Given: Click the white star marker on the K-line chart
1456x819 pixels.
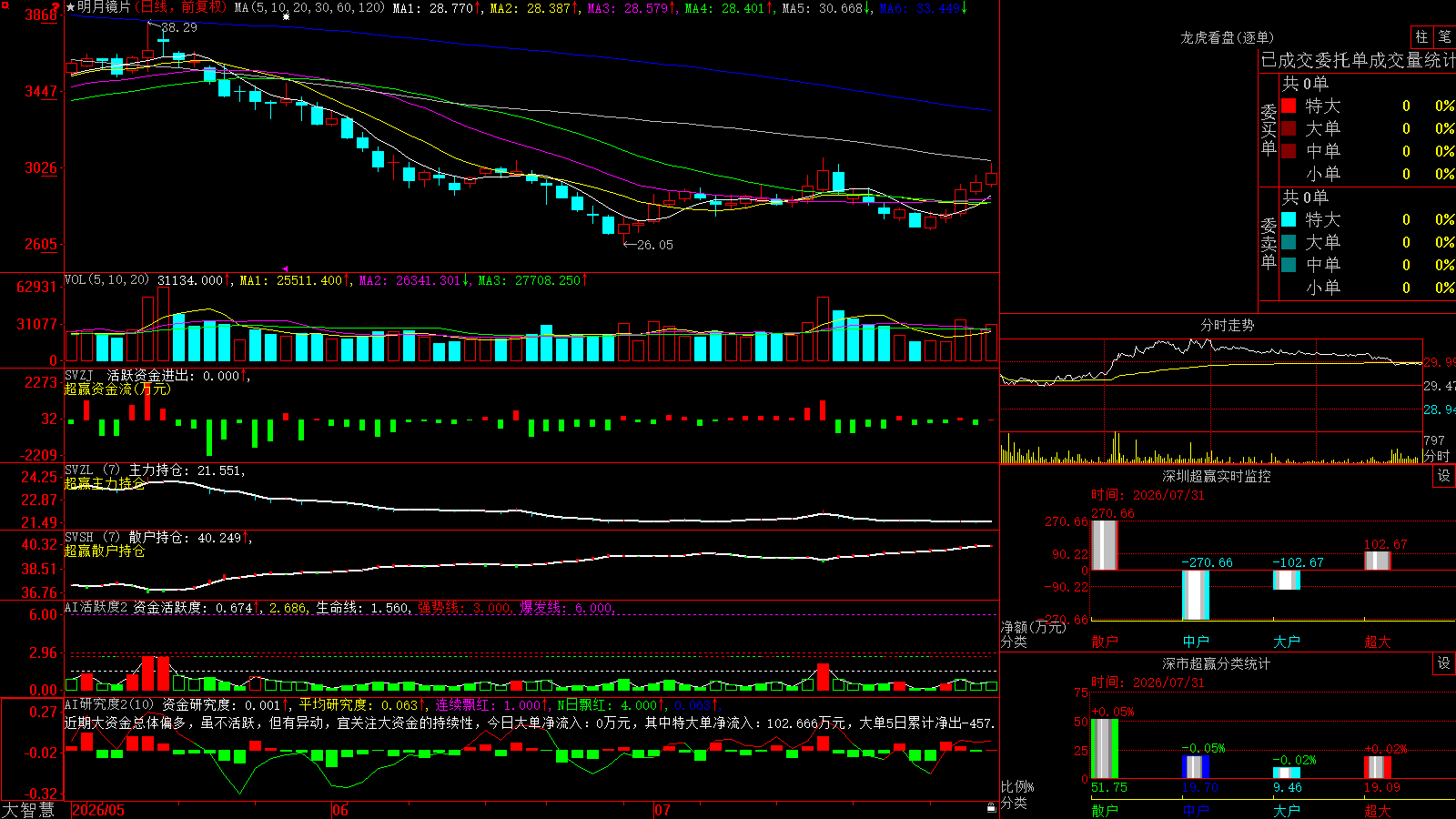Looking at the screenshot, I should pos(286,16).
